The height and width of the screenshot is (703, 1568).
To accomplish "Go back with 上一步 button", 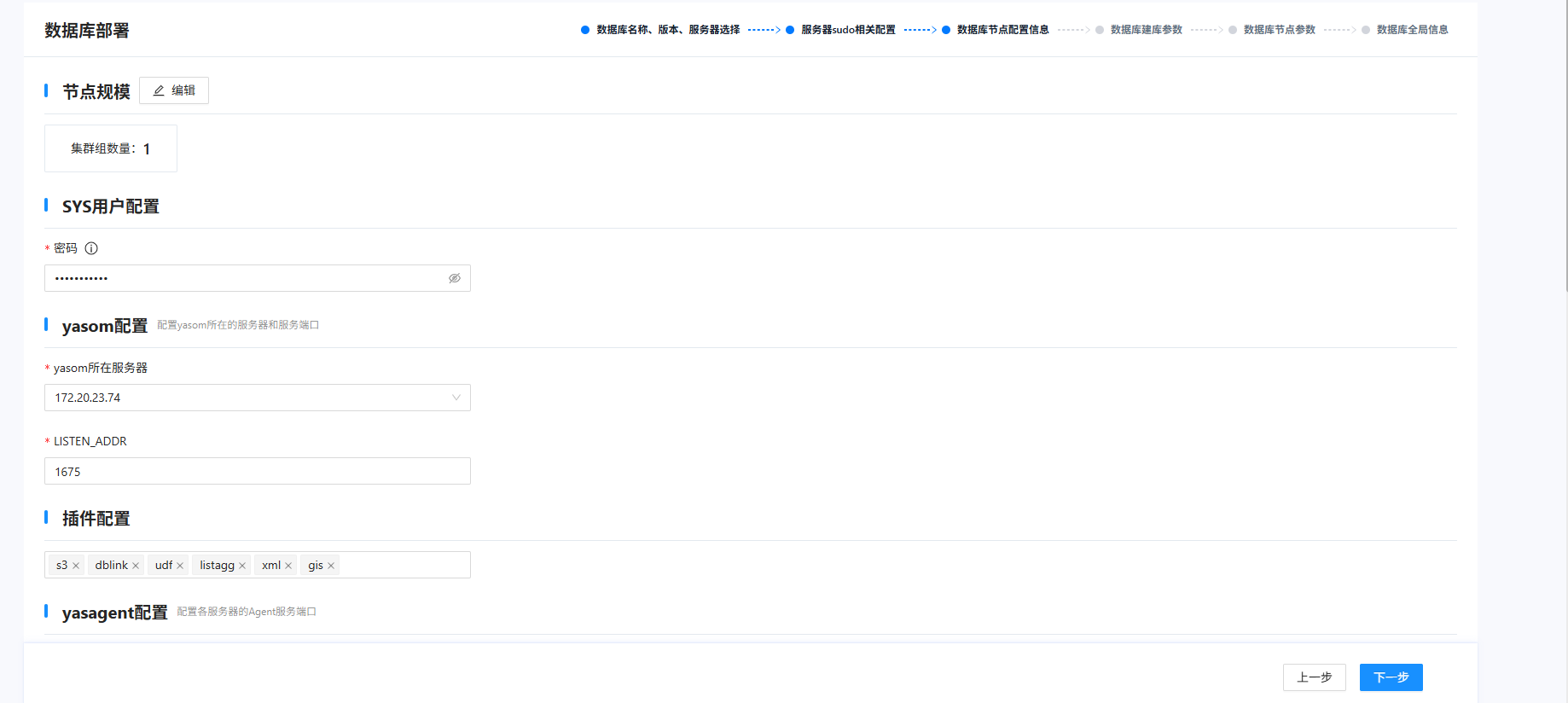I will [x=1314, y=677].
